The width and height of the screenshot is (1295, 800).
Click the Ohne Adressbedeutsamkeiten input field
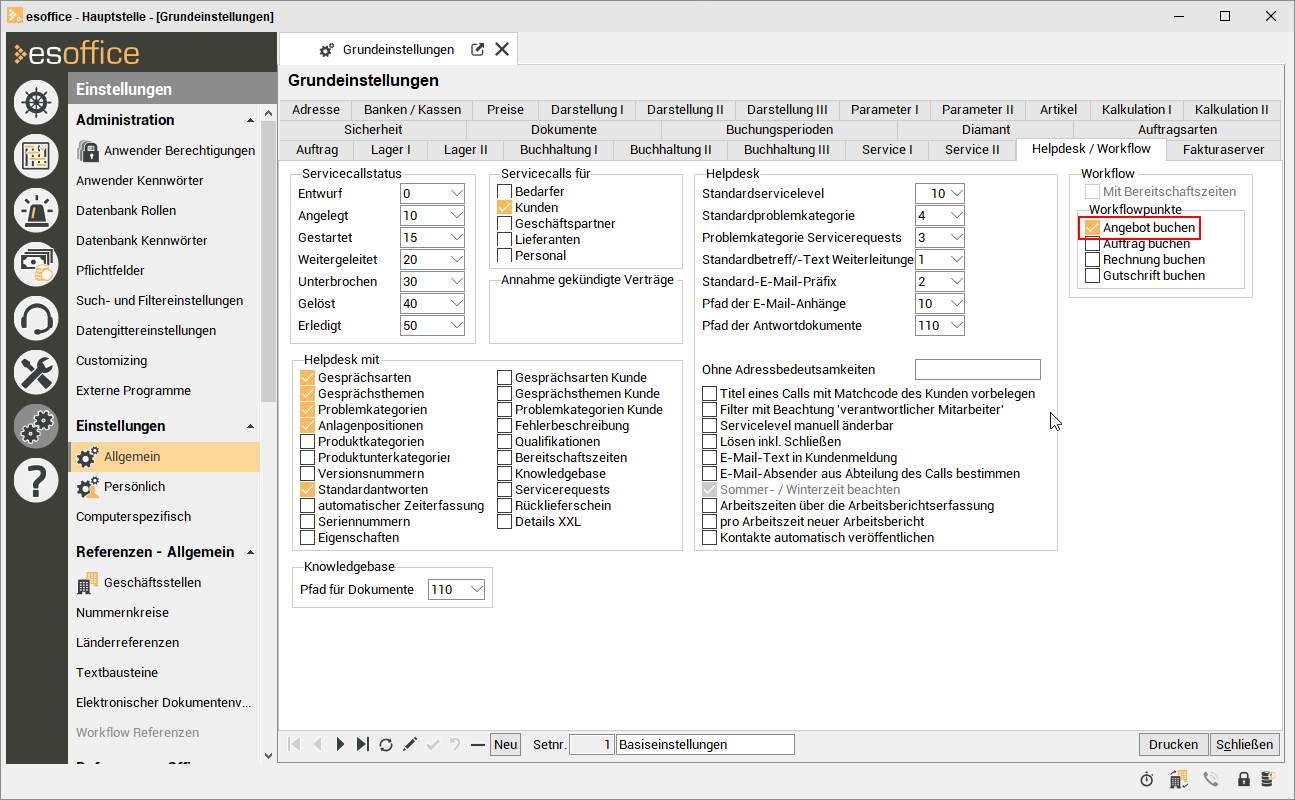click(x=978, y=370)
